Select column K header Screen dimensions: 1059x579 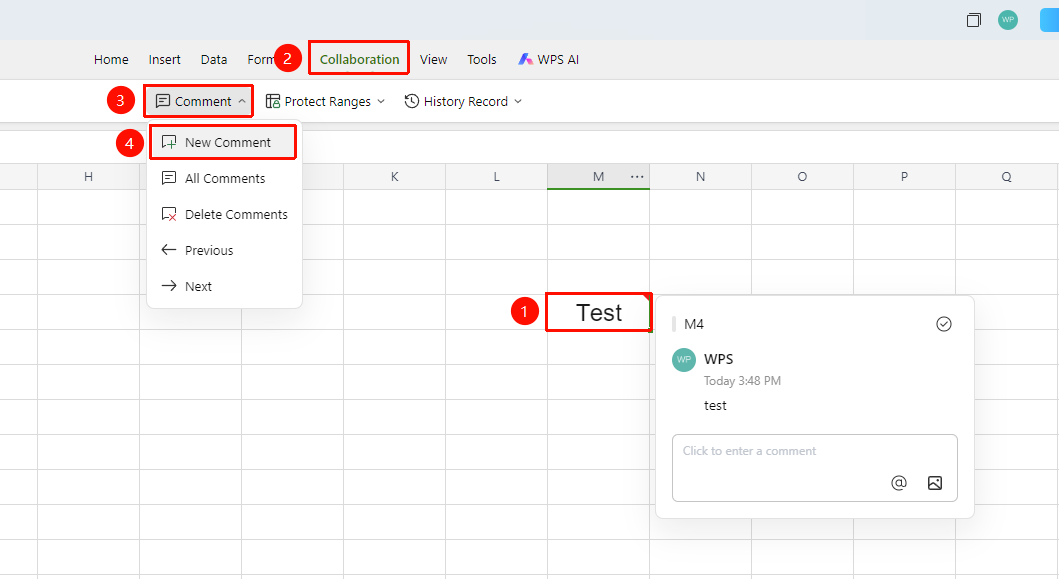394,177
